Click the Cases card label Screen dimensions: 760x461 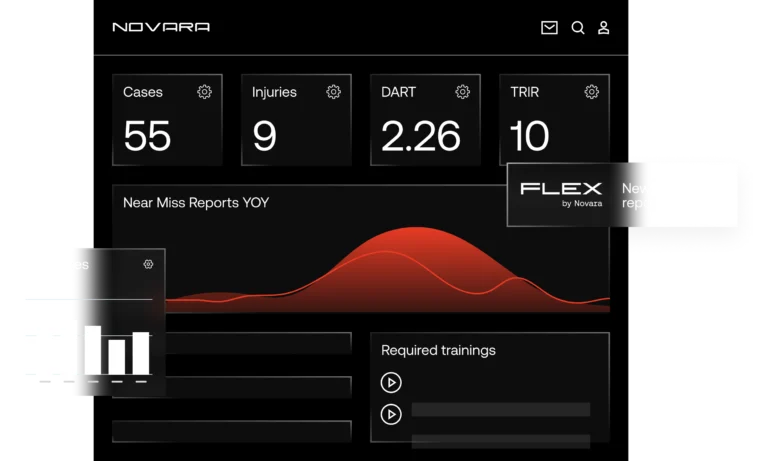(x=142, y=92)
